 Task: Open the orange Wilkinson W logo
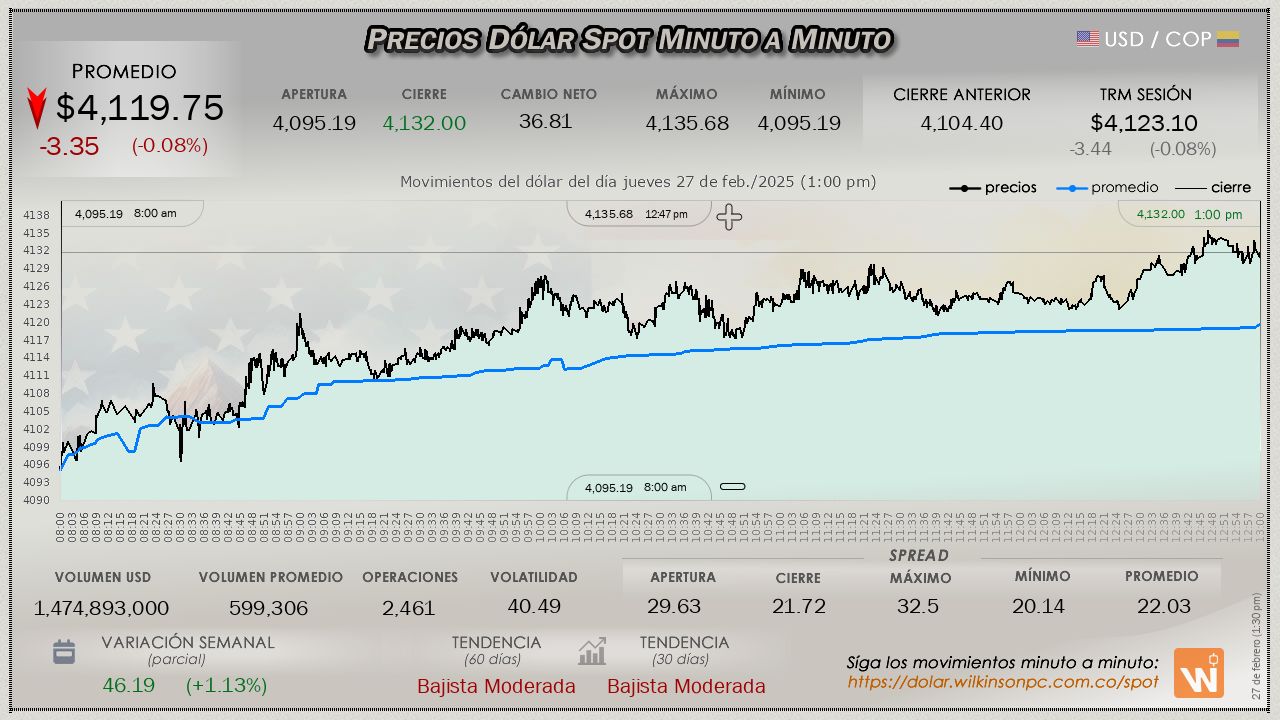coord(1198,672)
